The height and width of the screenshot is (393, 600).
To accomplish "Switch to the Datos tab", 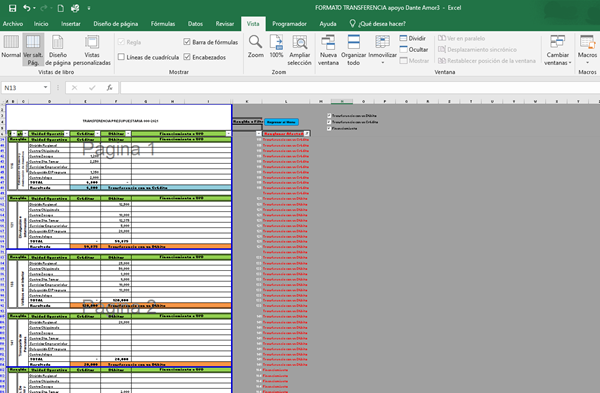I will coord(195,24).
